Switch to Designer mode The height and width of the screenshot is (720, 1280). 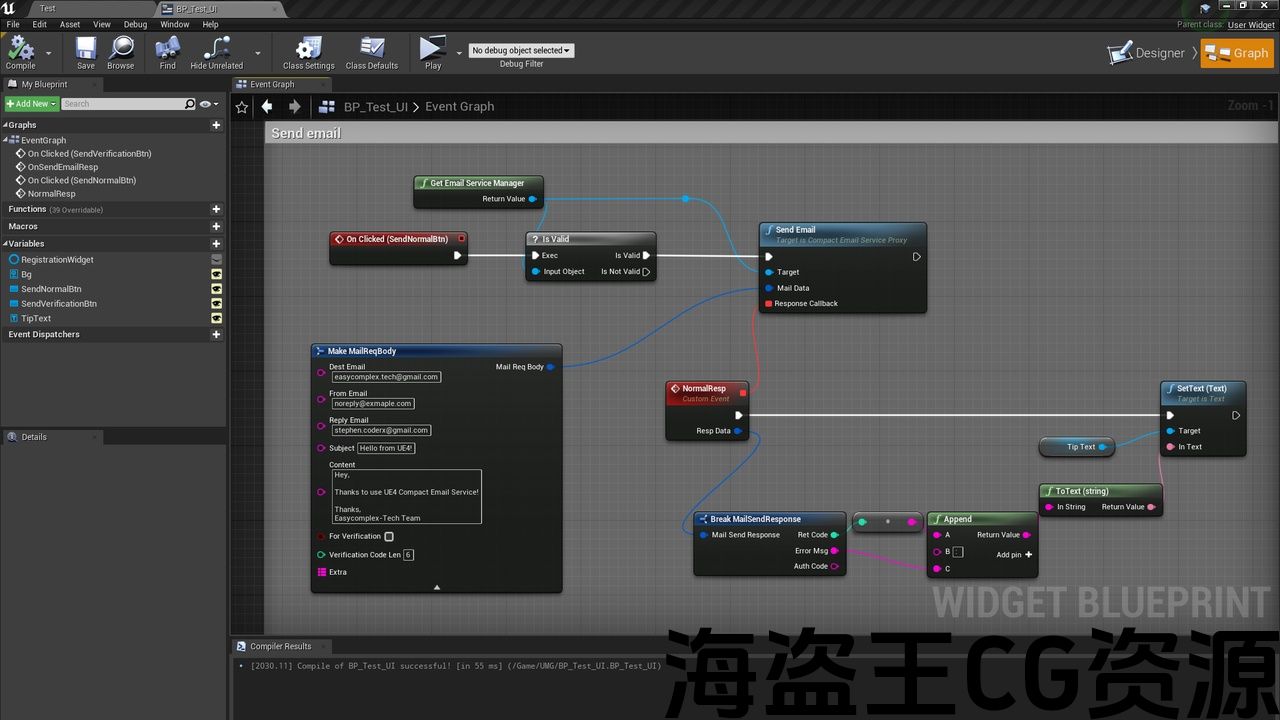(1146, 53)
